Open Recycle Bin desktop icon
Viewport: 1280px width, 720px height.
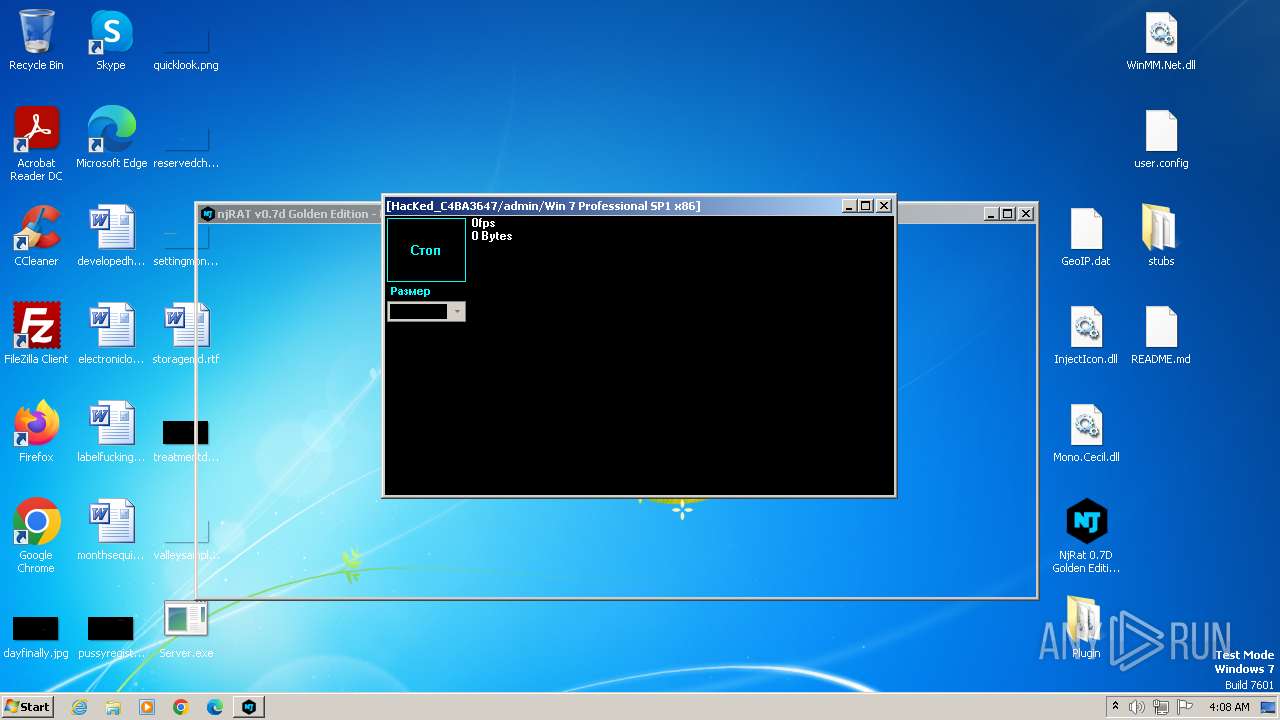36,41
